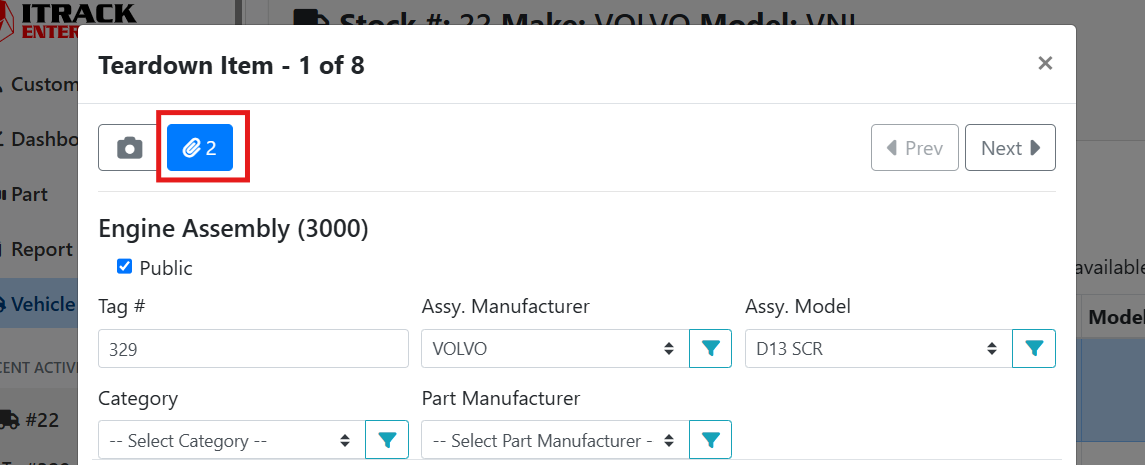1145x465 pixels.
Task: Open the paperclip attachments button
Action: pos(200,148)
